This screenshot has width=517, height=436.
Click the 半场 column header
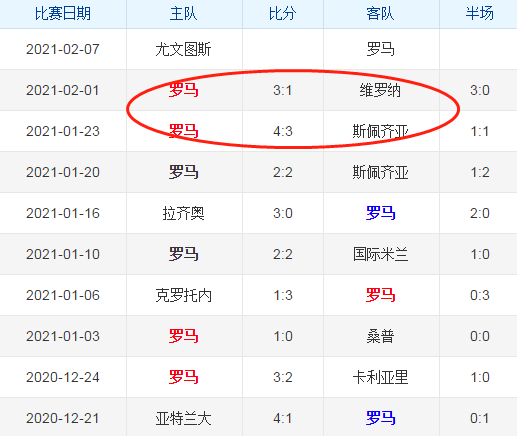pos(479,14)
